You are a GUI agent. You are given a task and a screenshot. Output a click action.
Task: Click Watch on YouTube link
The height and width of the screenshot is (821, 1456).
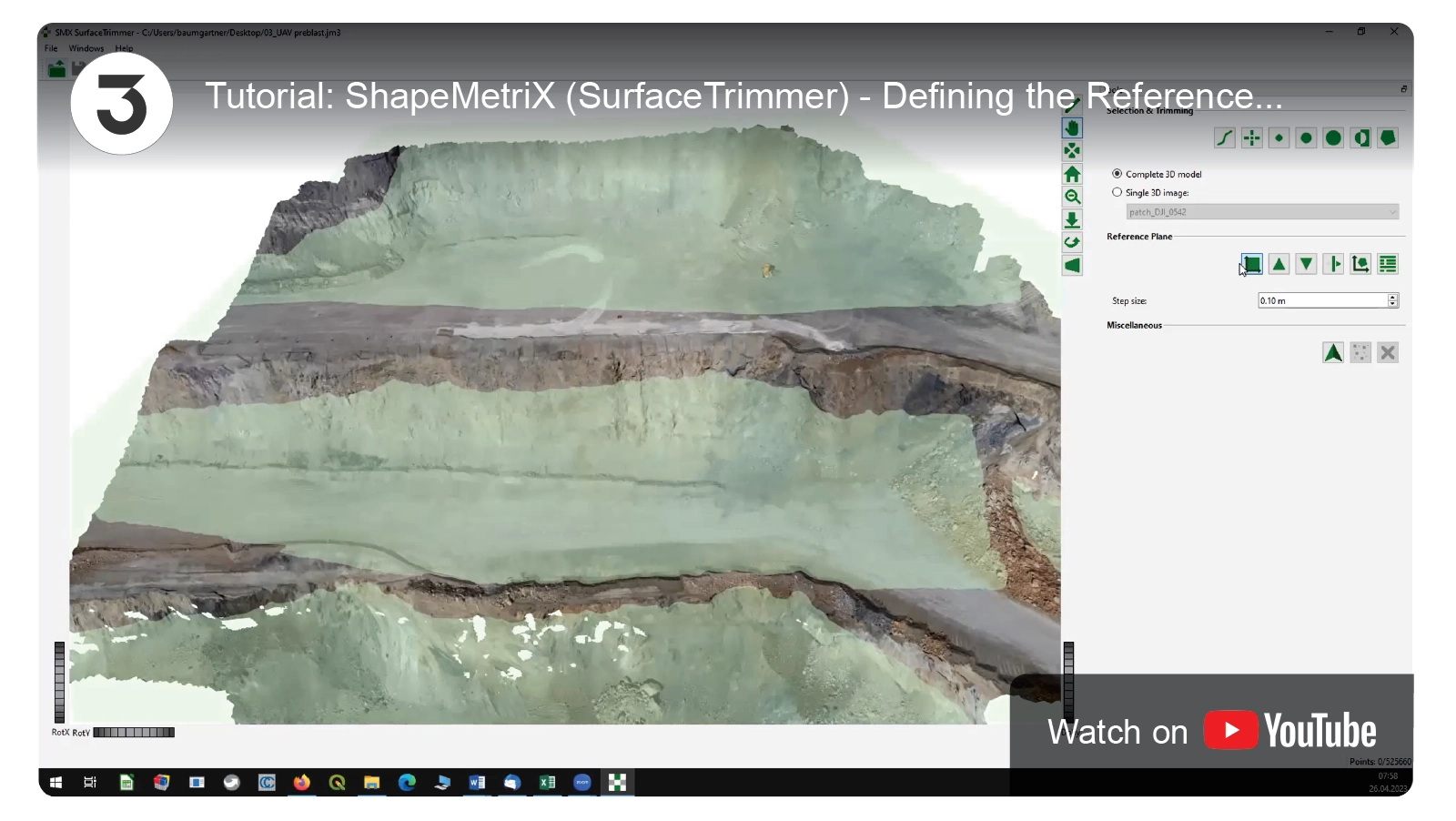(1211, 731)
